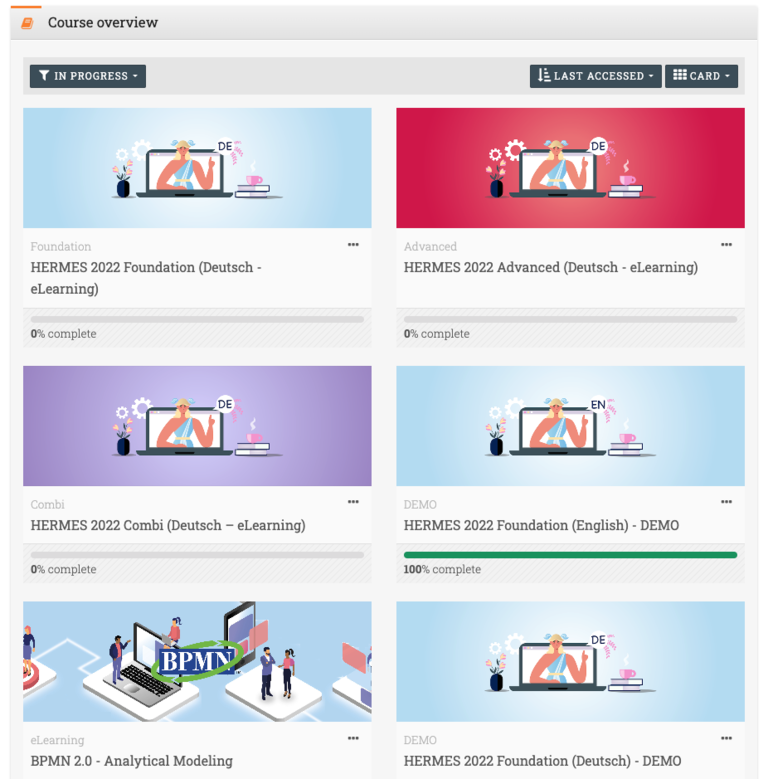The image size is (768, 779).
Task: Open options menu for Foundation (English) DEMO card
Action: click(726, 502)
